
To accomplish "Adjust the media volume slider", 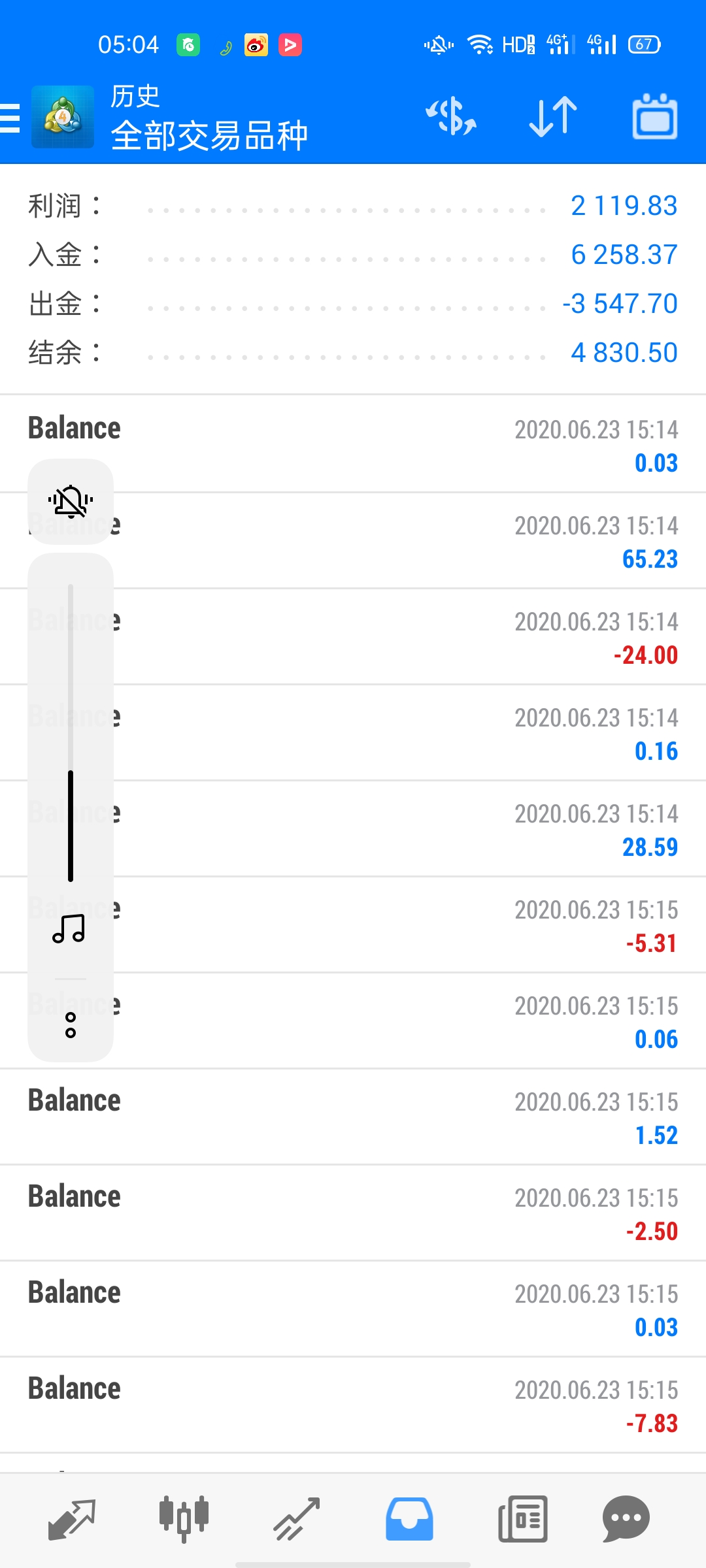I will pos(71,732).
